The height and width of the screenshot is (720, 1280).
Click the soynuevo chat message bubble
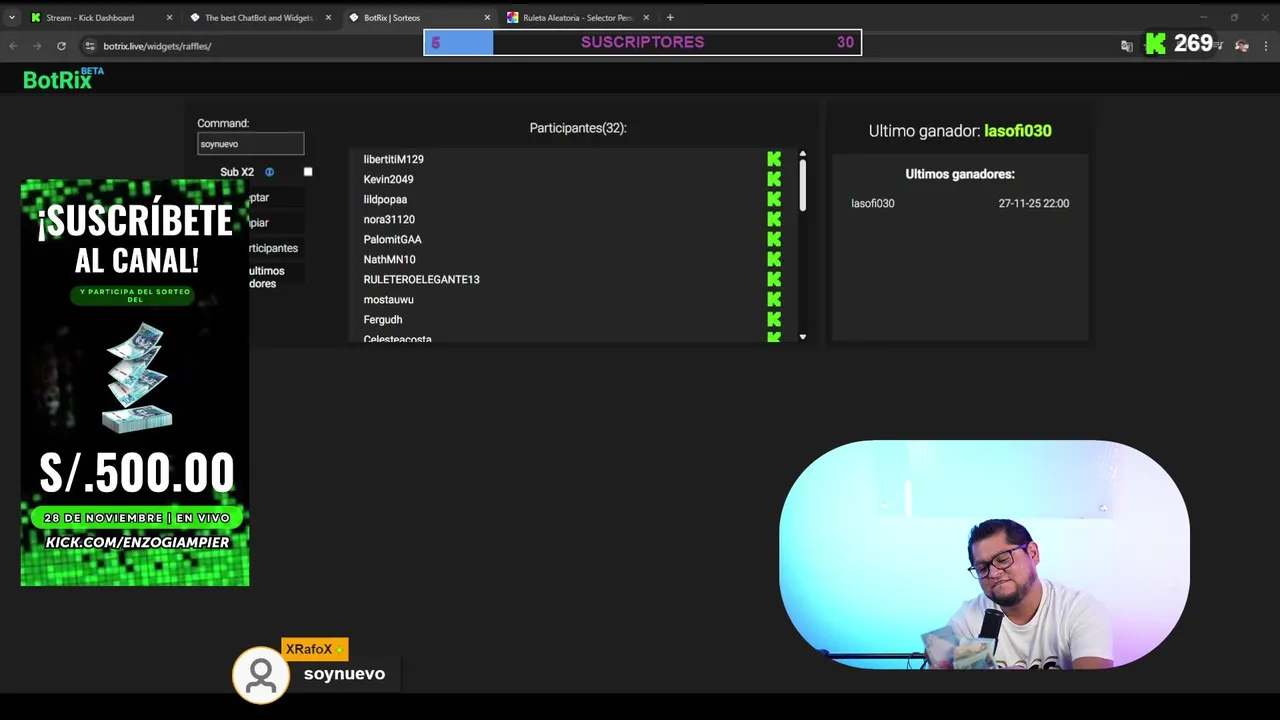pyautogui.click(x=344, y=674)
